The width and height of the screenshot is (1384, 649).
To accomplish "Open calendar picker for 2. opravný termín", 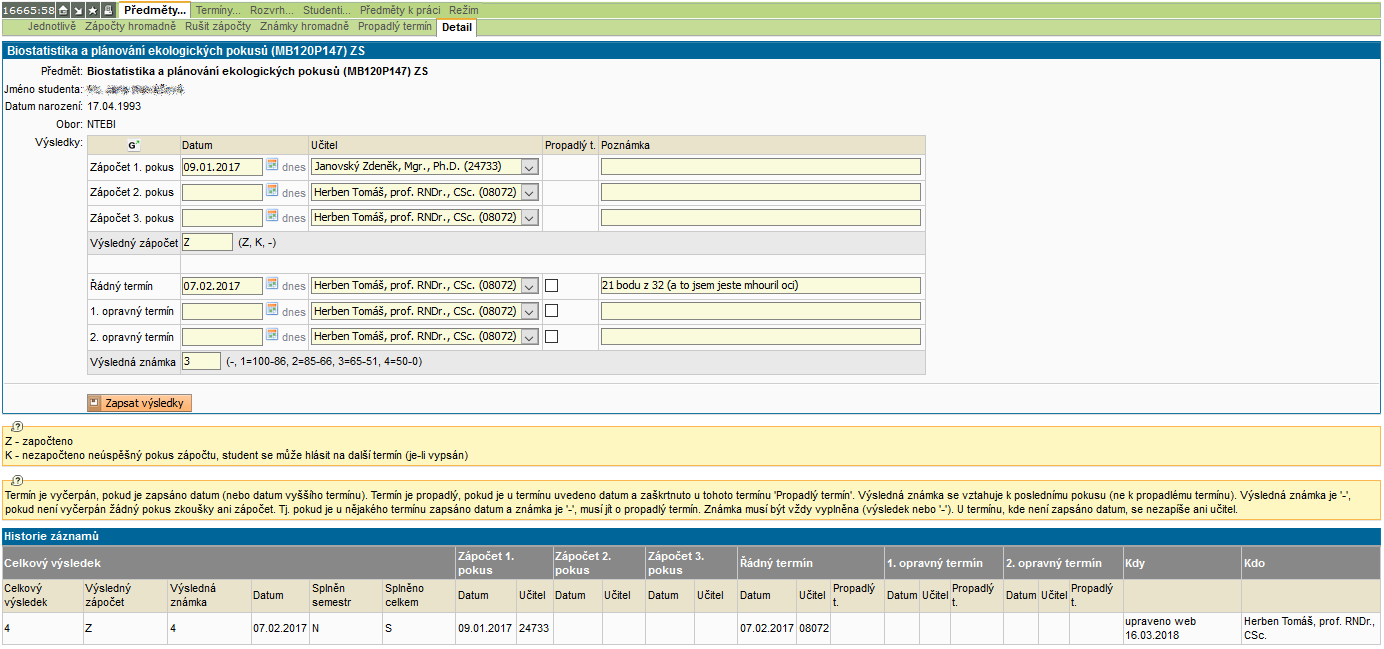I will click(272, 336).
